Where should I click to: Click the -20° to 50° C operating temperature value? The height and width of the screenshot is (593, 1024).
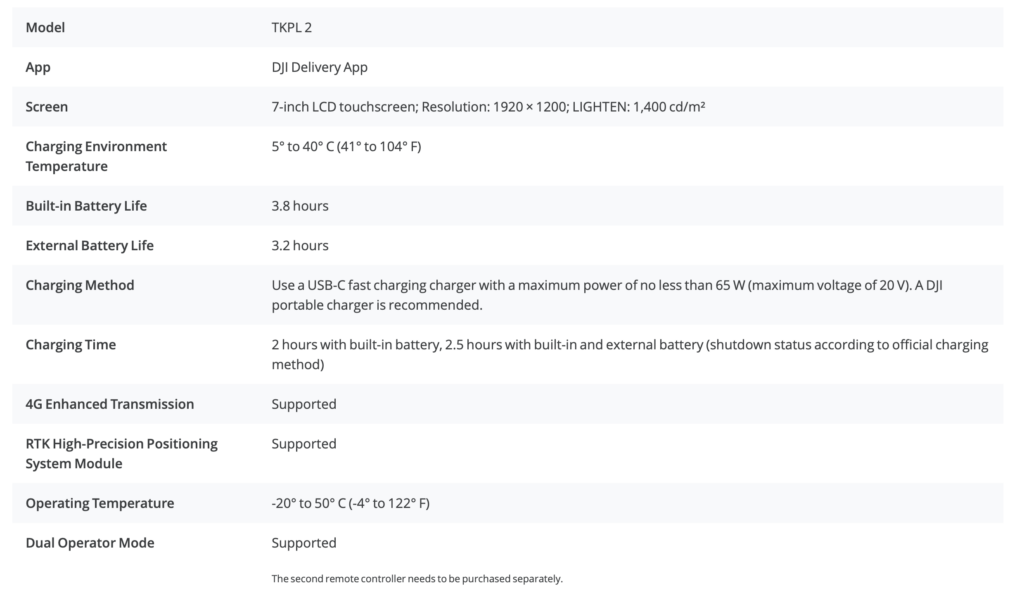point(350,503)
